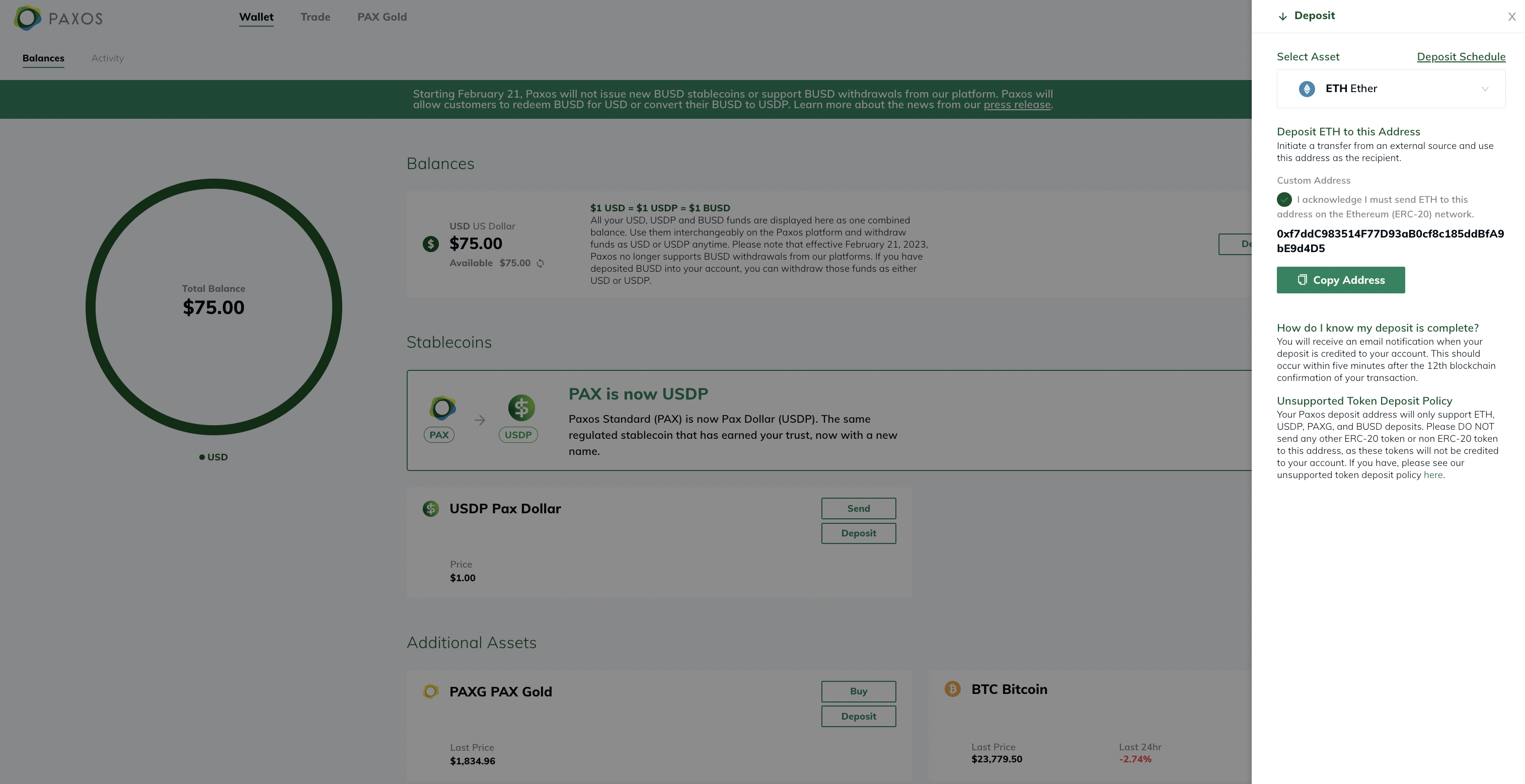Open the press release link
1525x784 pixels.
[x=1017, y=105]
